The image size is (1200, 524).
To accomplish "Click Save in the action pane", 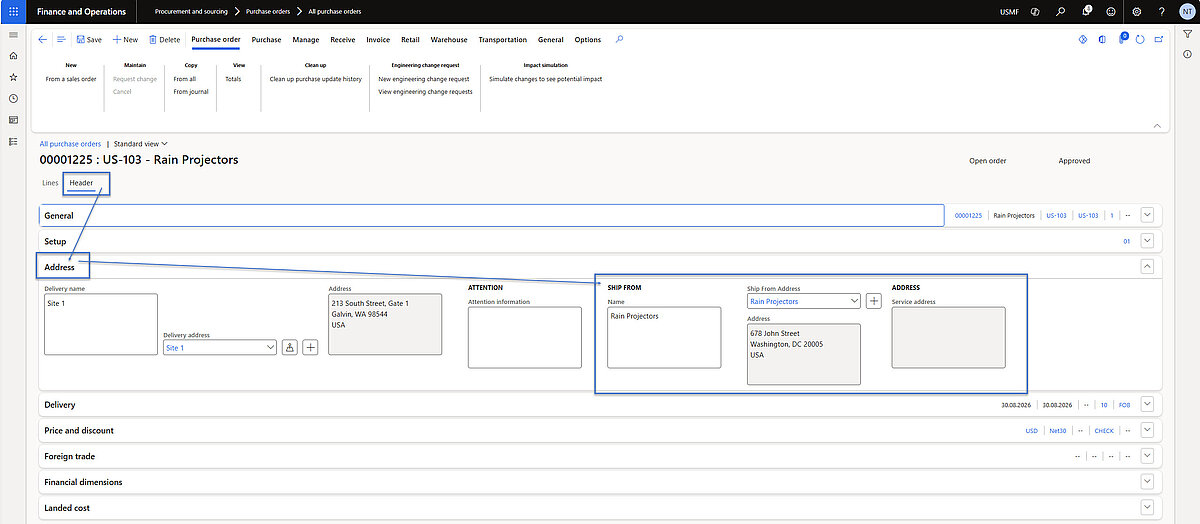I will [88, 40].
